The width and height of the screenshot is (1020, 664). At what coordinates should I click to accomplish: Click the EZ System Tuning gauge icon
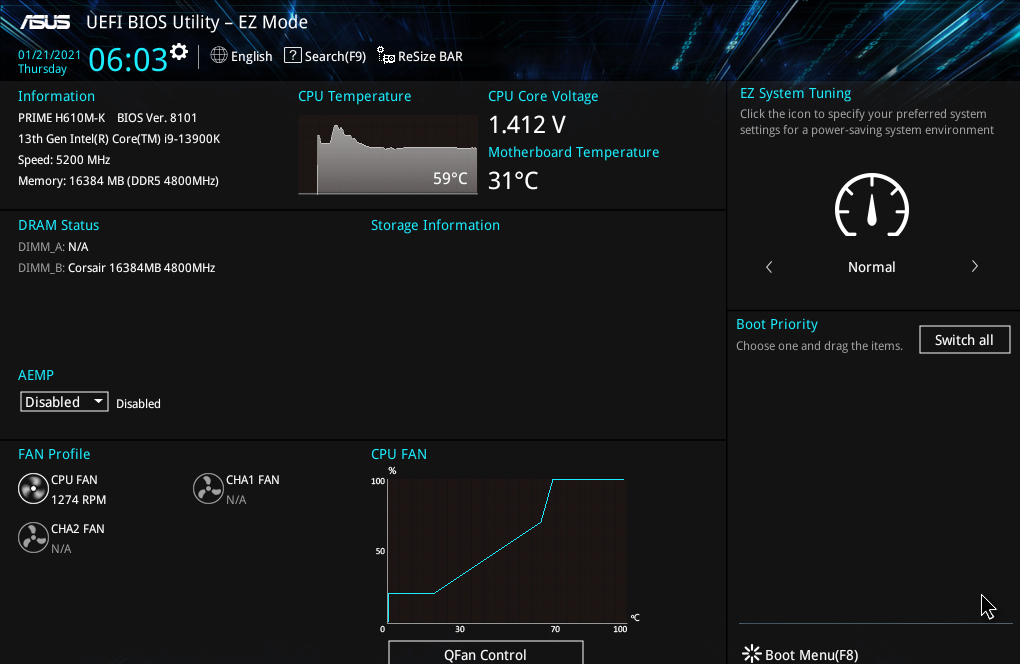click(x=872, y=205)
